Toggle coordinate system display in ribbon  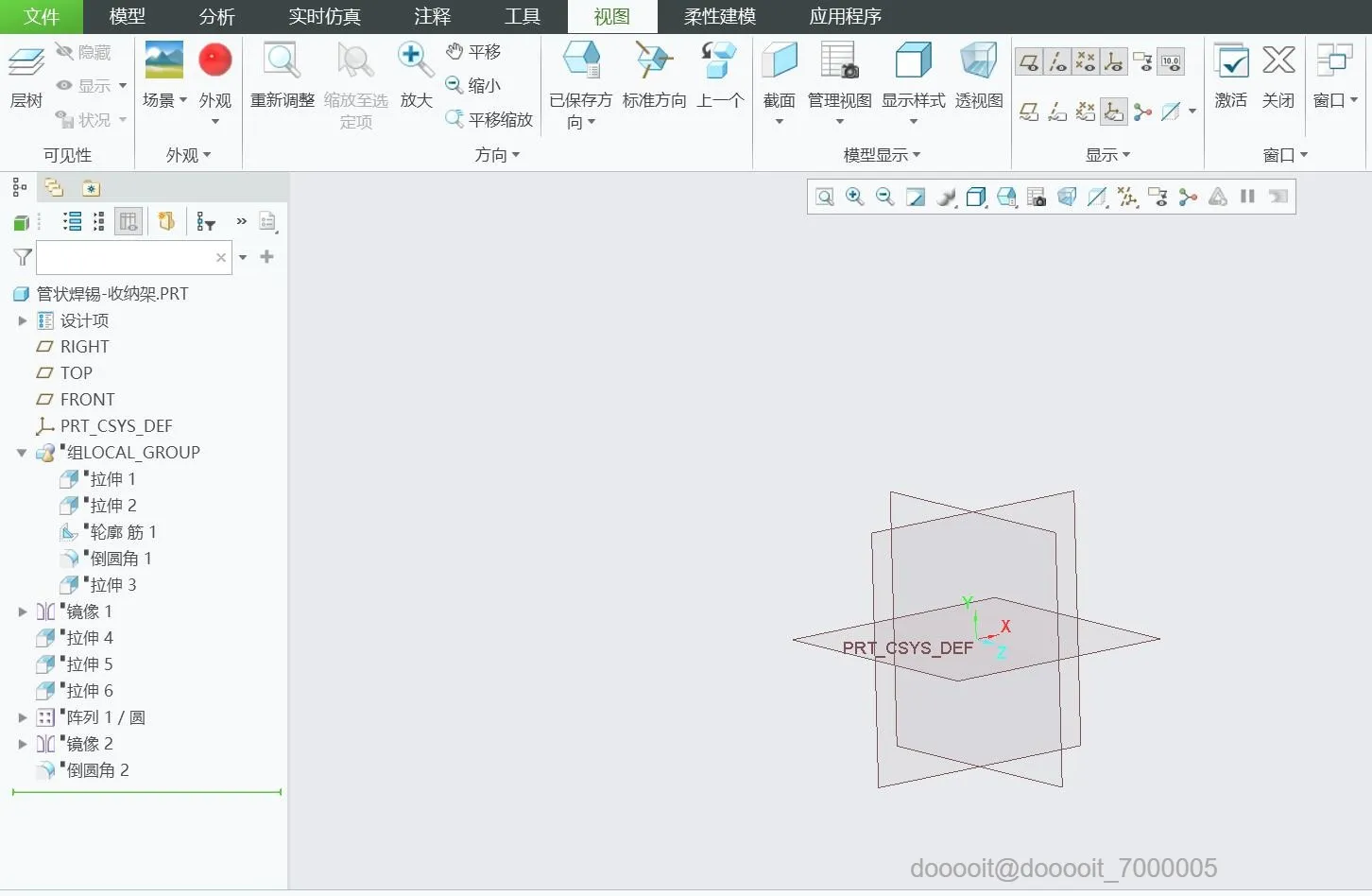[1114, 62]
